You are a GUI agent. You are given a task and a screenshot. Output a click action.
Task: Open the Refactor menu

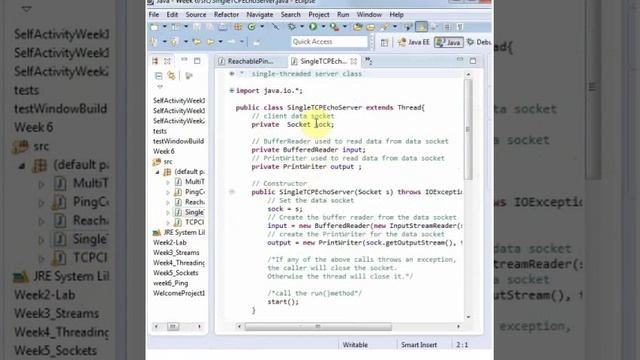tap(226, 15)
